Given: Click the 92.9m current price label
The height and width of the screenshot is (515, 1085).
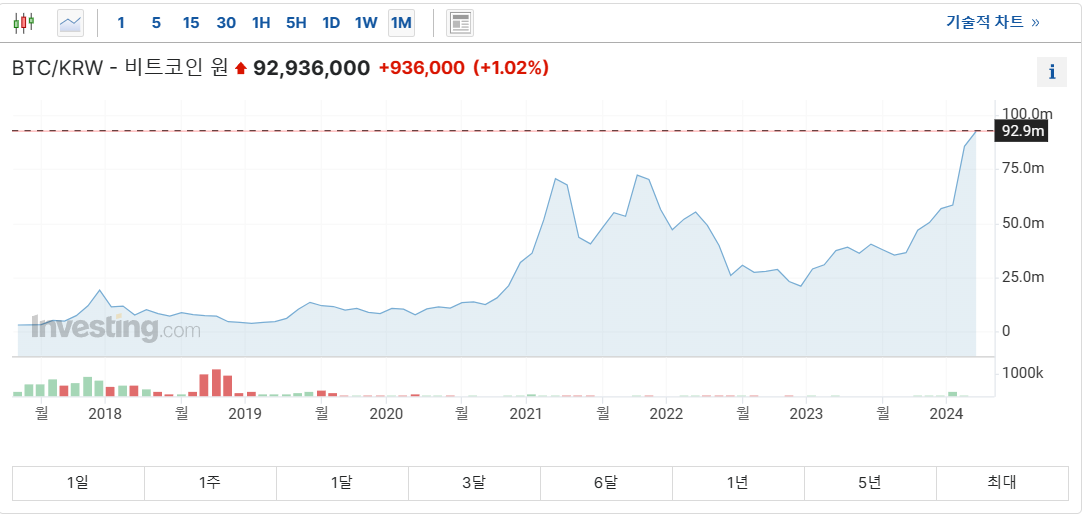Looking at the screenshot, I should point(1021,131).
